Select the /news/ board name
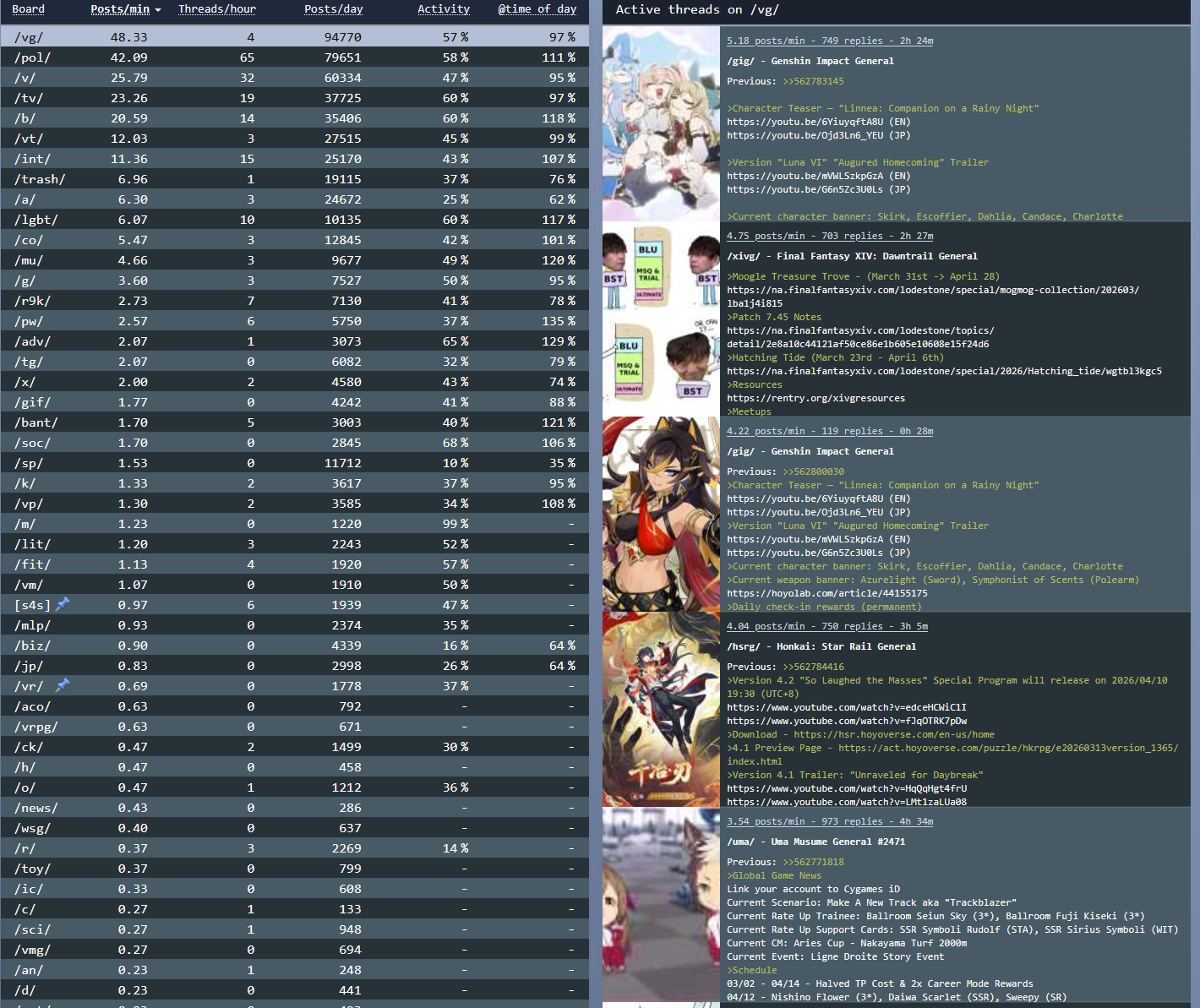Screen dimensions: 1200x1008 tap(36, 808)
